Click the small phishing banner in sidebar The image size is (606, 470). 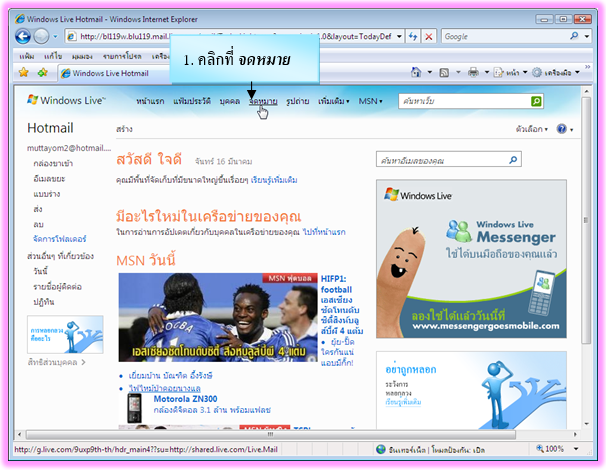(65, 334)
